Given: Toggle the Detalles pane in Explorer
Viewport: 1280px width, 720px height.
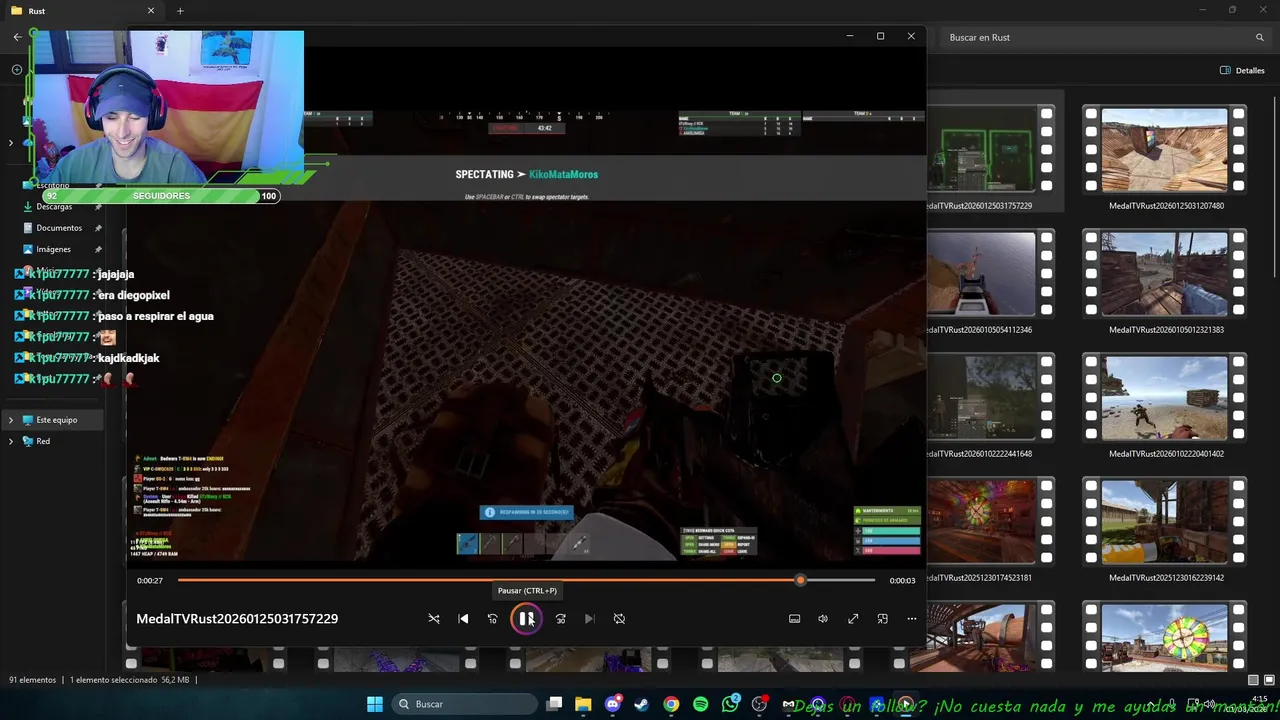Looking at the screenshot, I should point(1242,71).
